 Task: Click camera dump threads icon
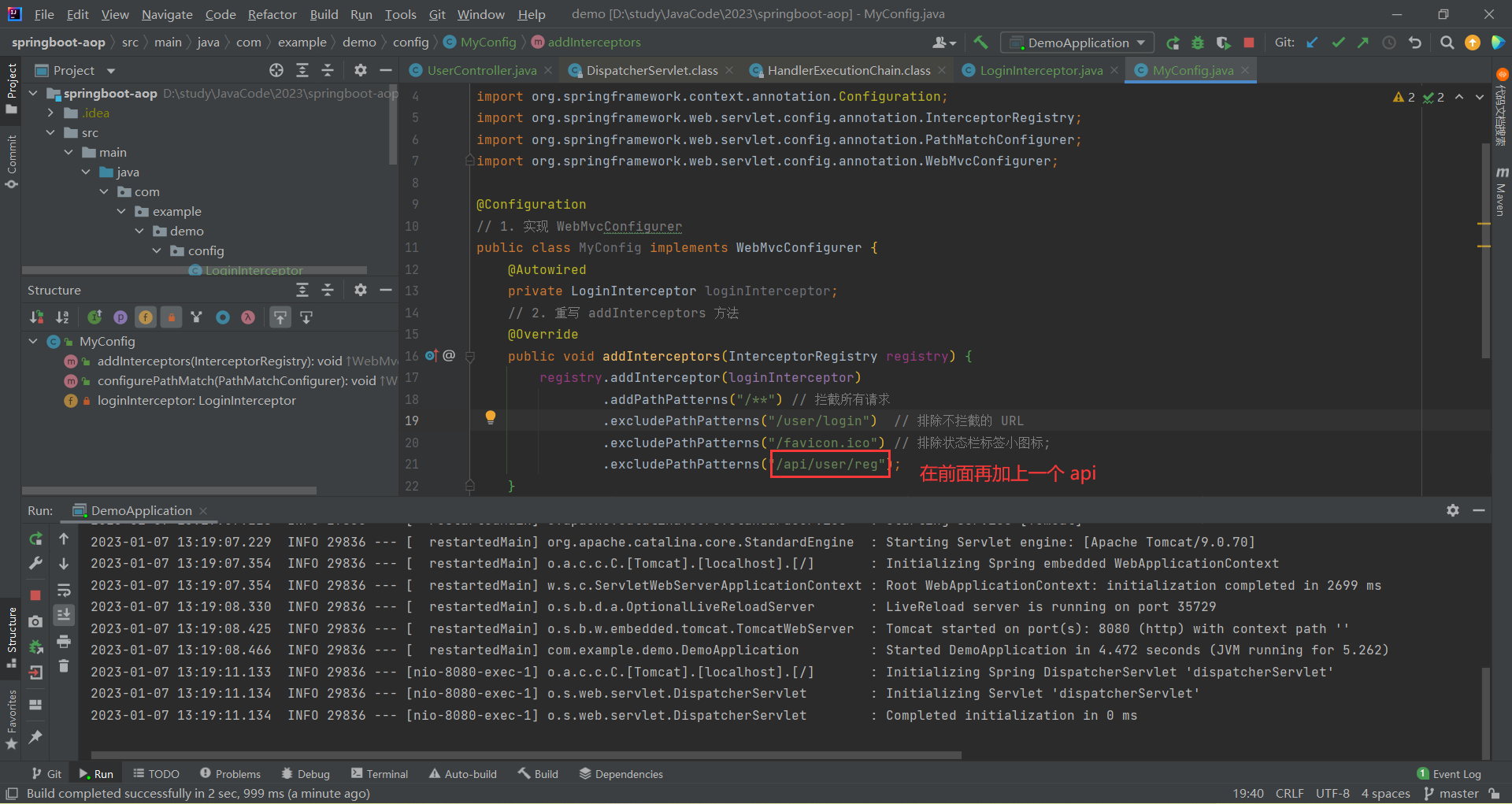pos(35,621)
